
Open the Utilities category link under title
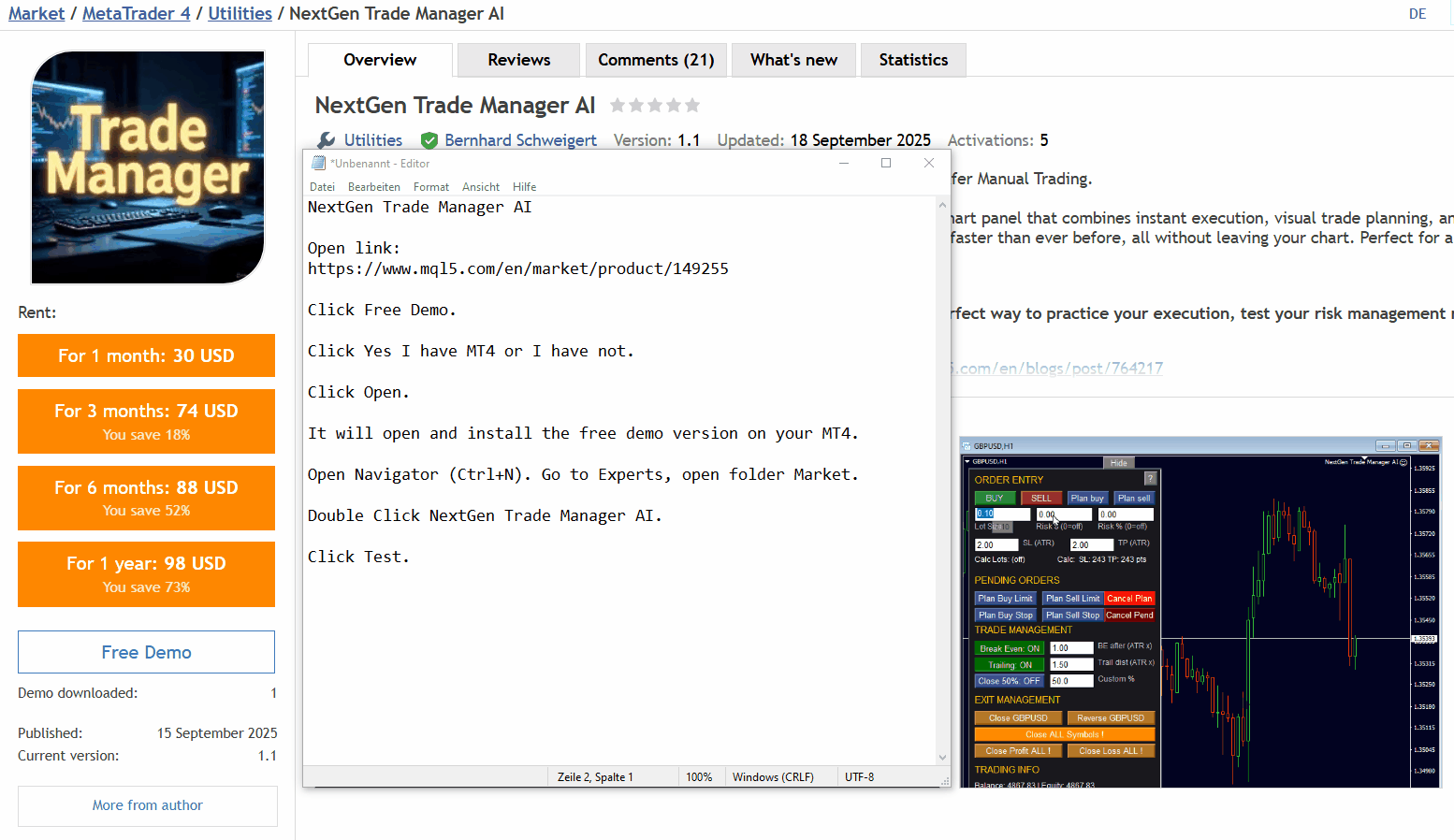click(373, 140)
